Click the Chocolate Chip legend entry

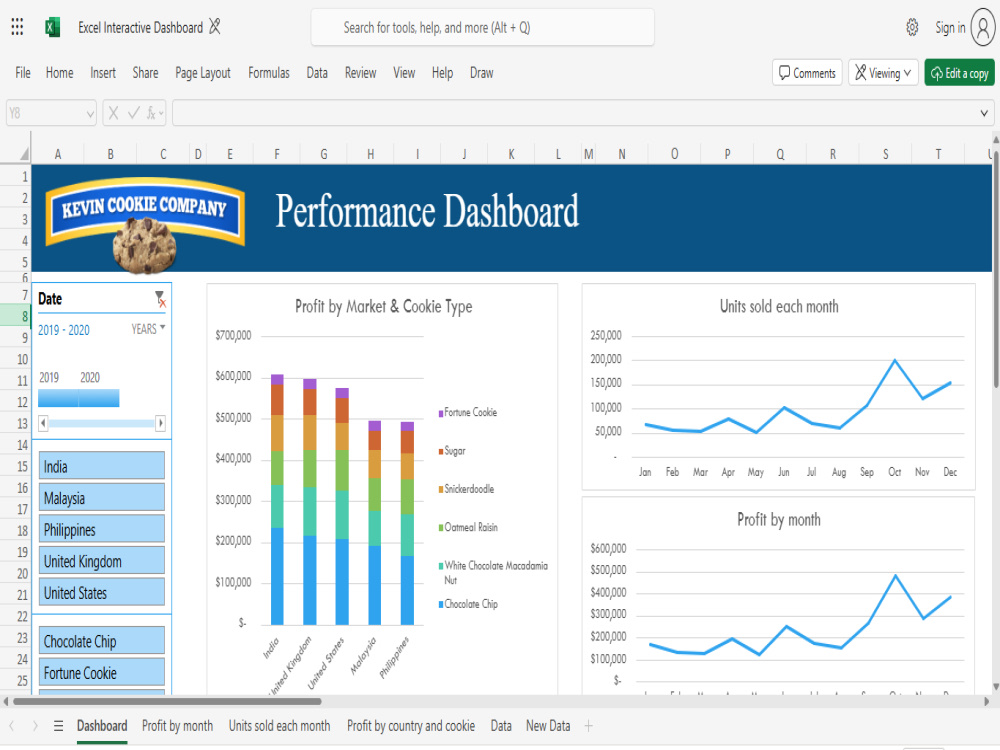point(468,604)
